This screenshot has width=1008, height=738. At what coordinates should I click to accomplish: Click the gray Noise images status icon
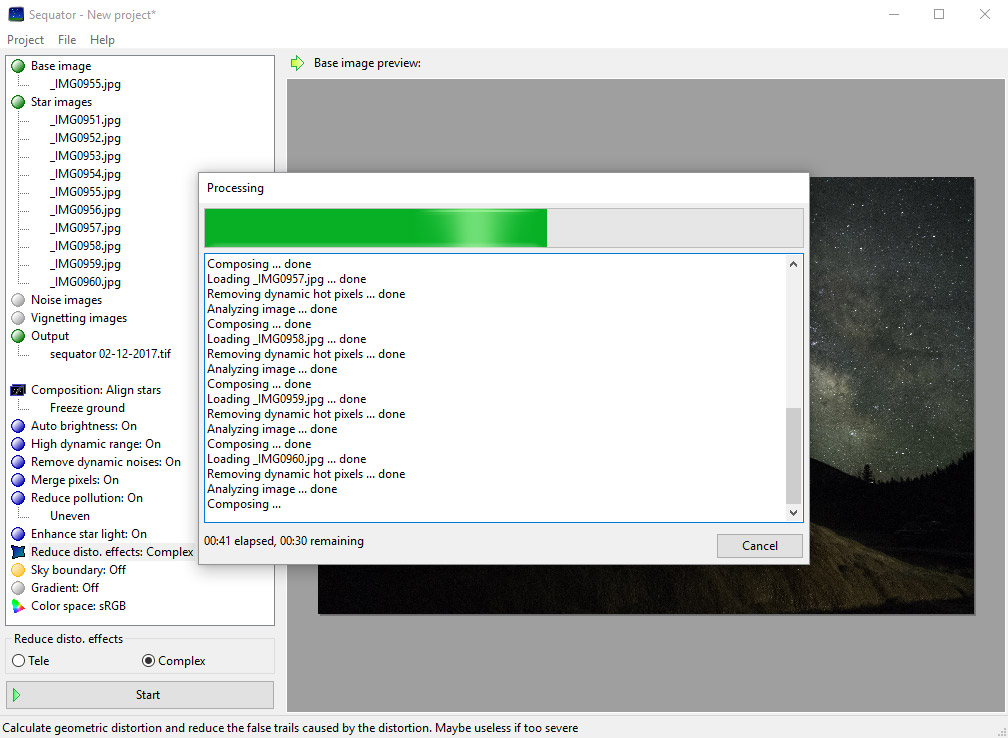point(18,300)
